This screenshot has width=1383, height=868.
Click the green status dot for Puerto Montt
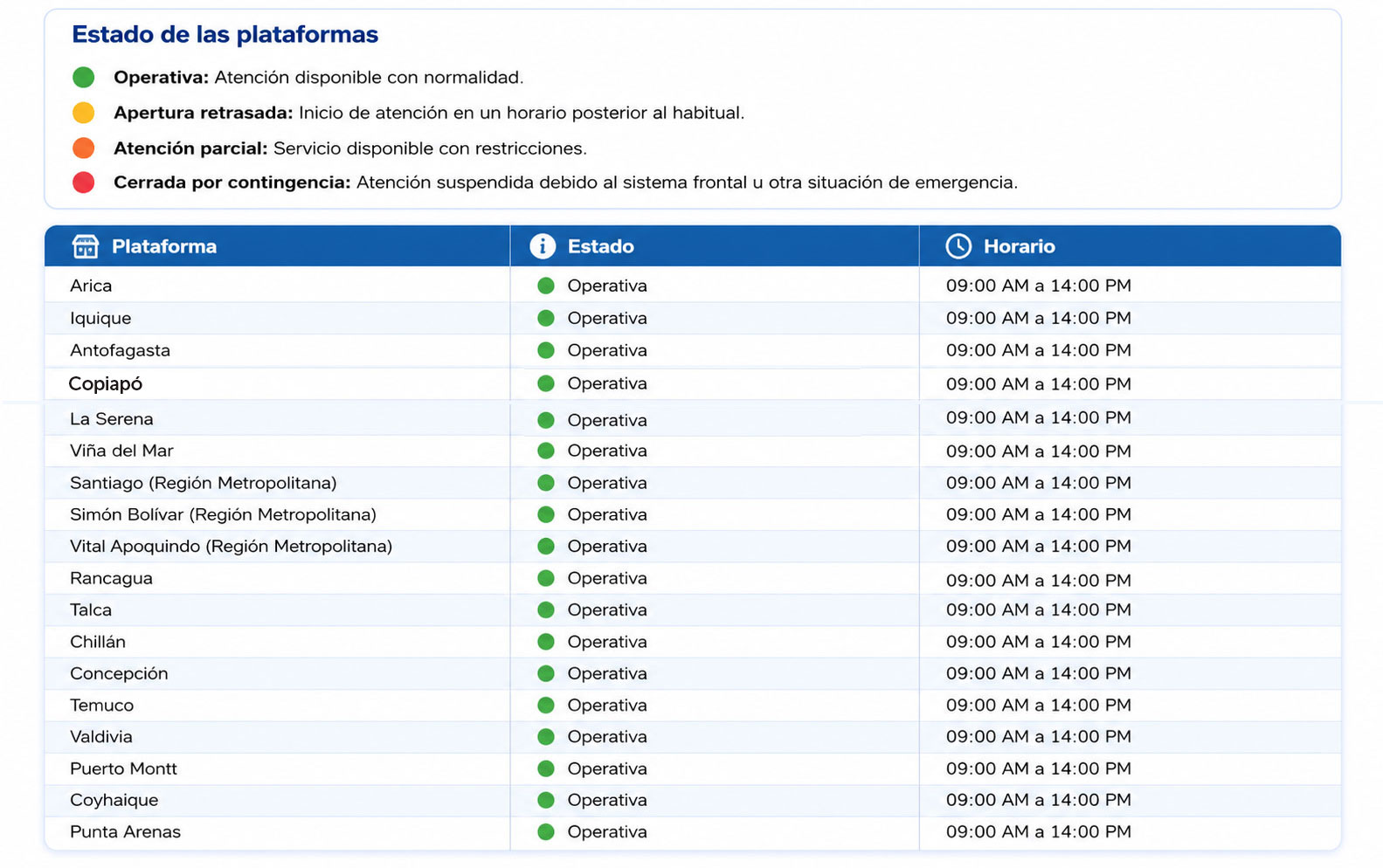click(546, 768)
